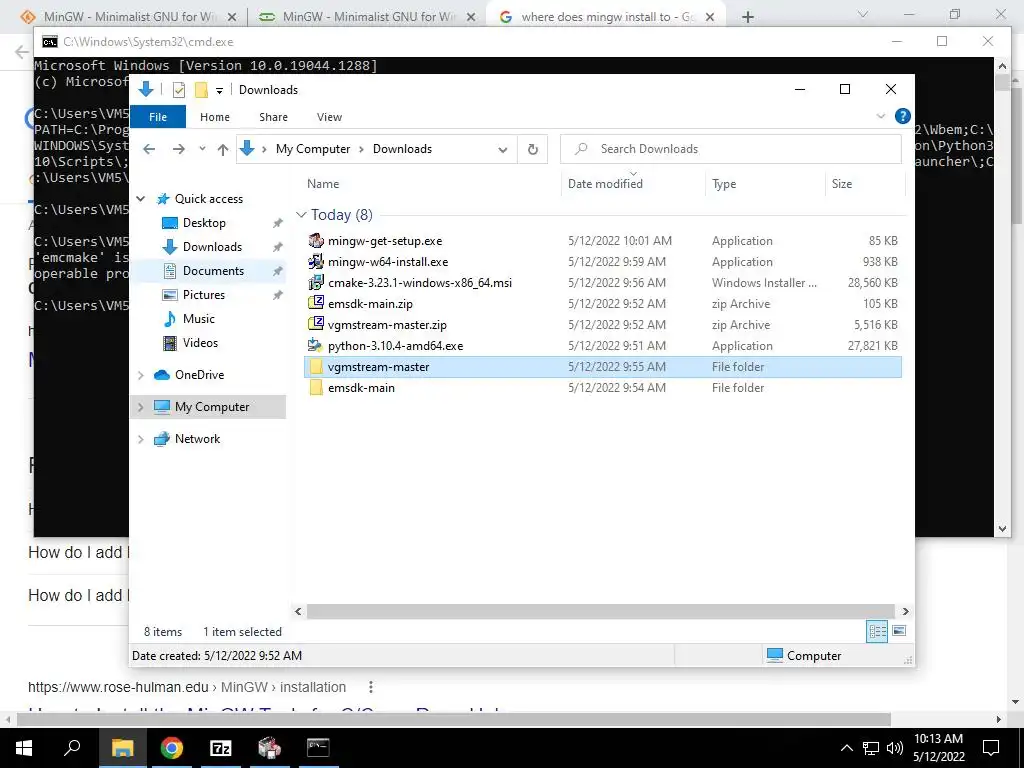This screenshot has height=768, width=1024.
Task: Select the vgmstream-master folder icon
Action: pos(316,366)
